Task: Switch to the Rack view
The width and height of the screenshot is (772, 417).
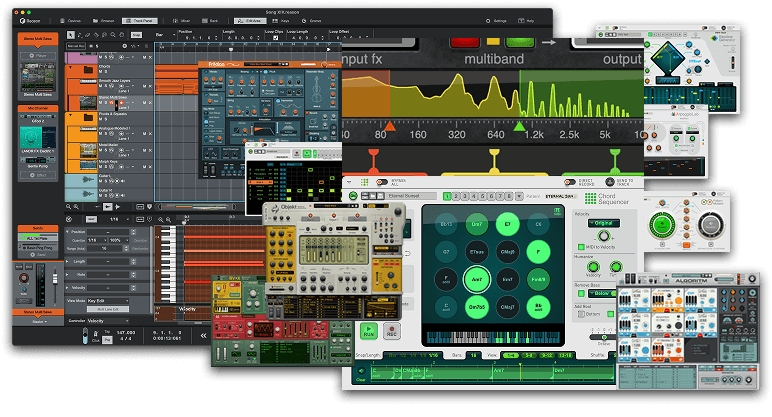Action: tap(210, 21)
